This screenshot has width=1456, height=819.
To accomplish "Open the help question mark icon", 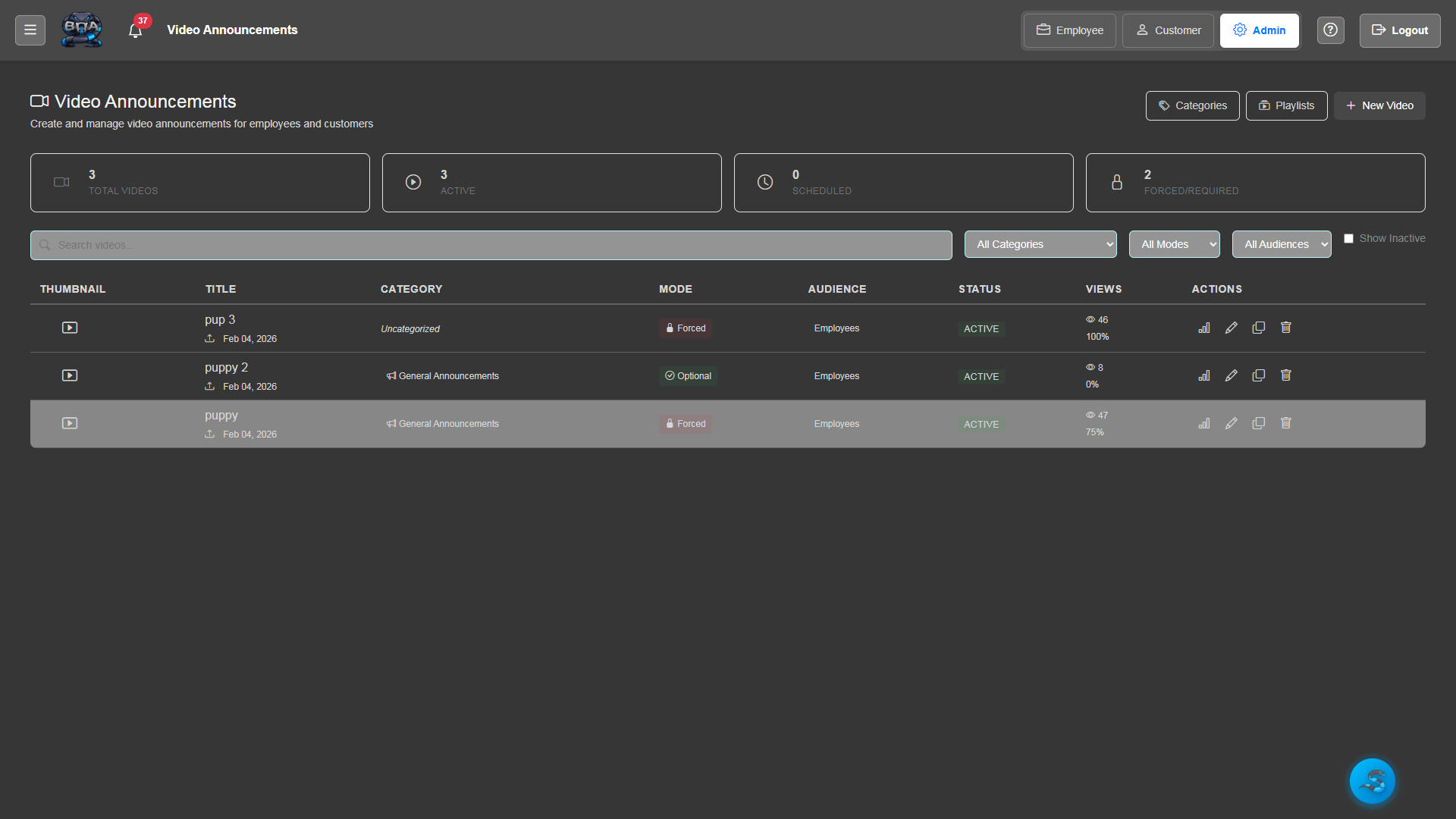I will tap(1330, 30).
